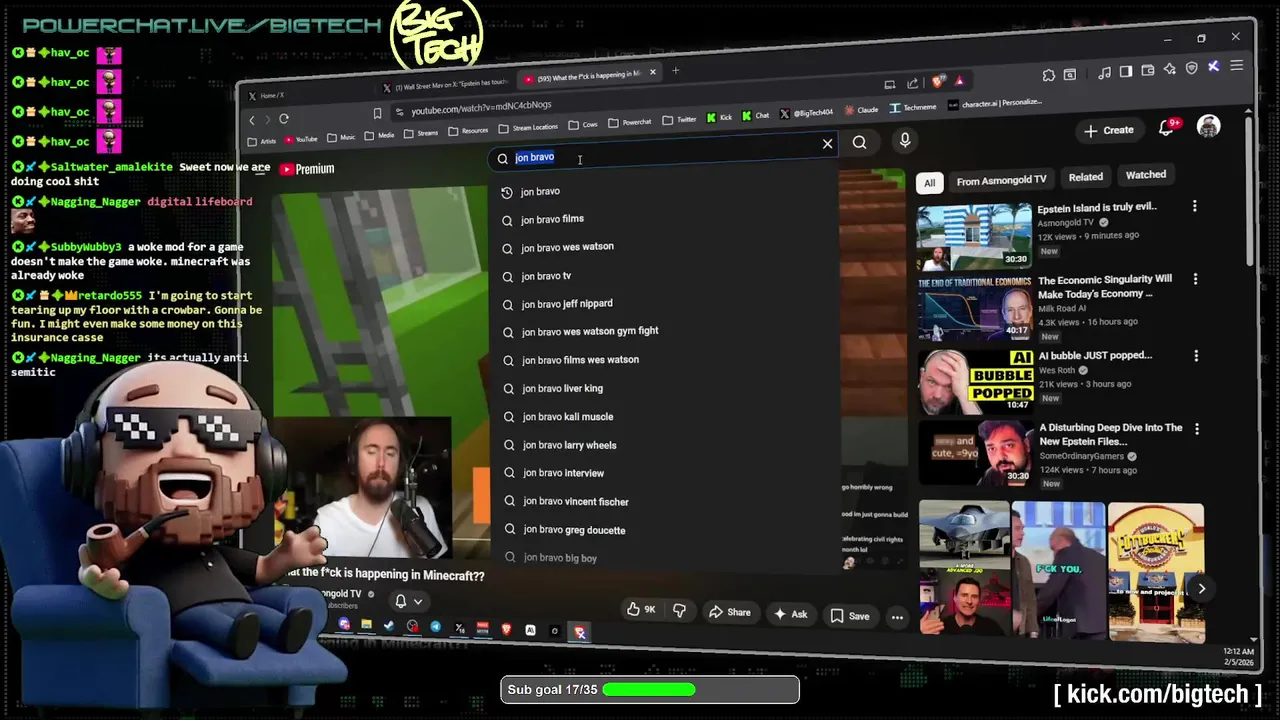Click the Create button
This screenshot has width=1280, height=720.
click(1108, 130)
